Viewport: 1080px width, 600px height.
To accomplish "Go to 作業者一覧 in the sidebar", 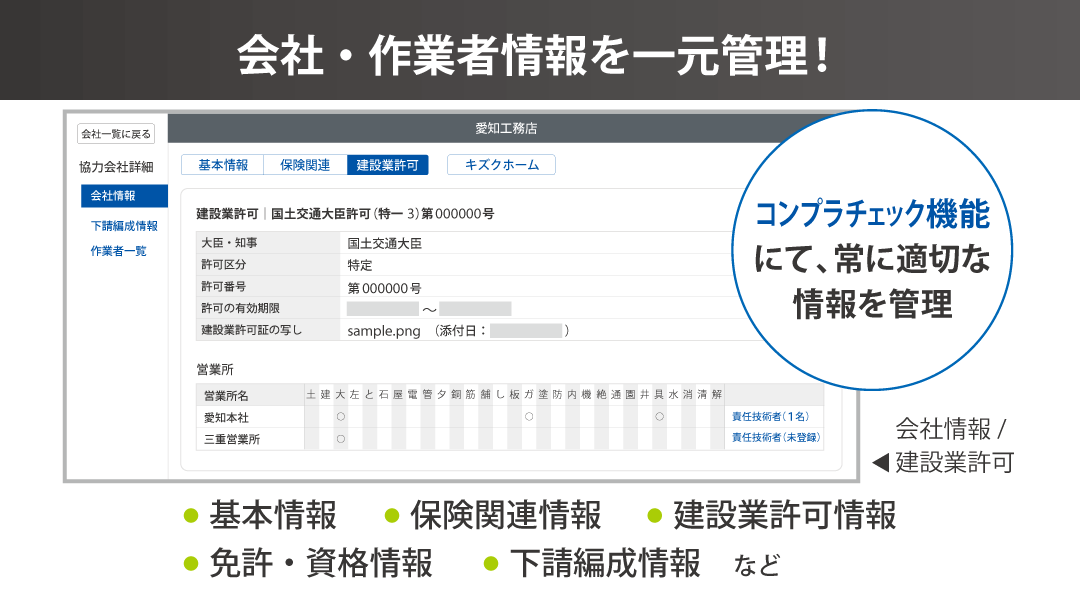I will coord(118,251).
